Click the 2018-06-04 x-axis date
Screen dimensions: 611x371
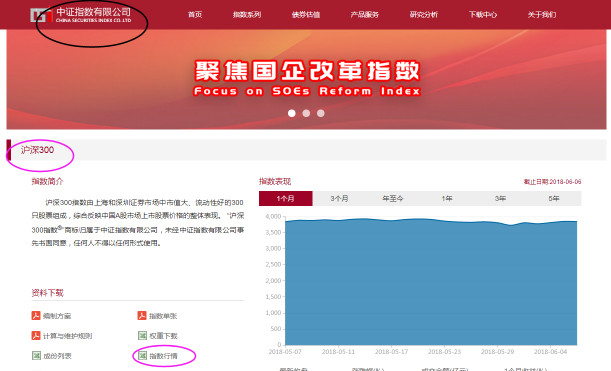pos(550,352)
